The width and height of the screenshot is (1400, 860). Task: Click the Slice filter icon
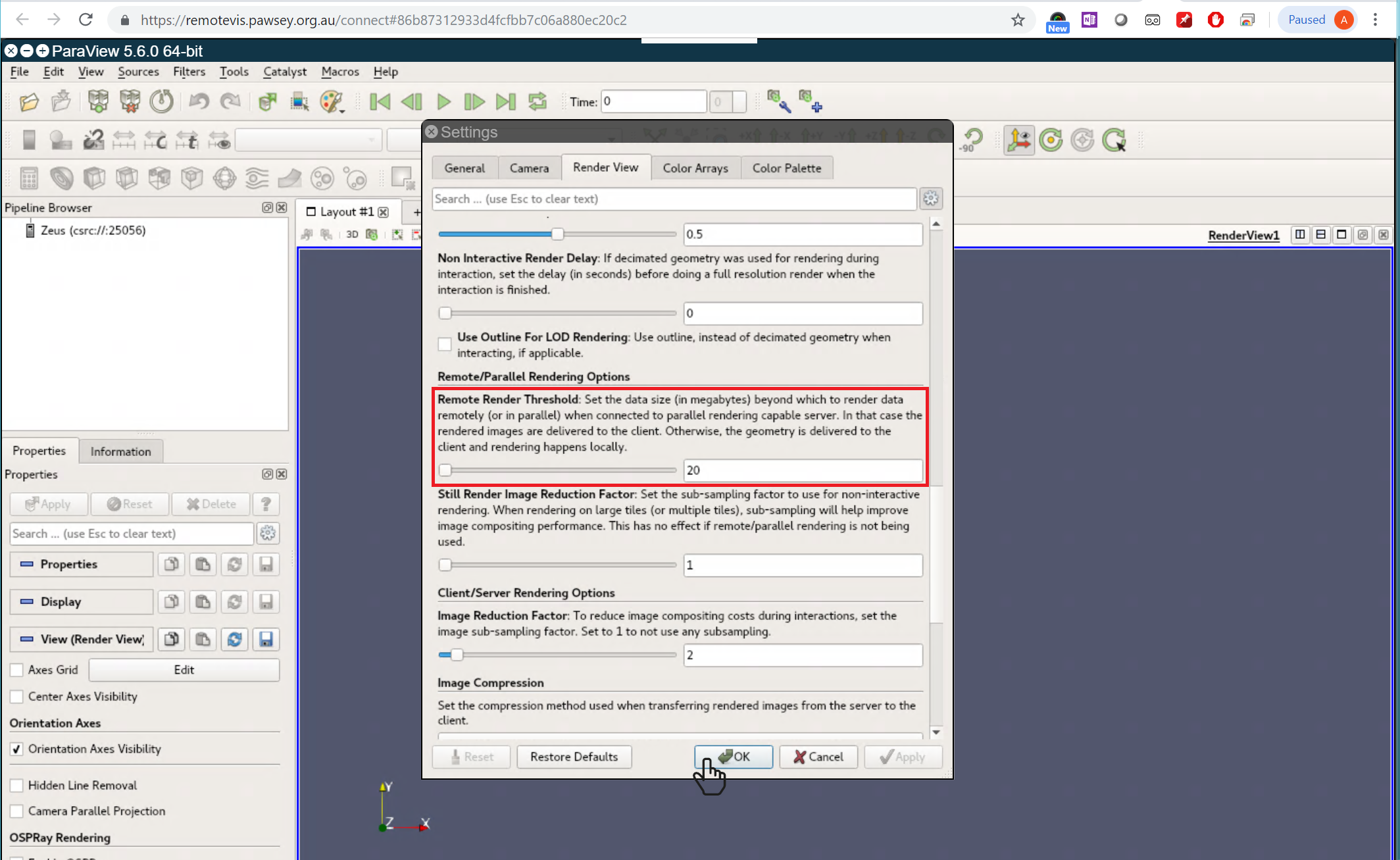pos(126,178)
